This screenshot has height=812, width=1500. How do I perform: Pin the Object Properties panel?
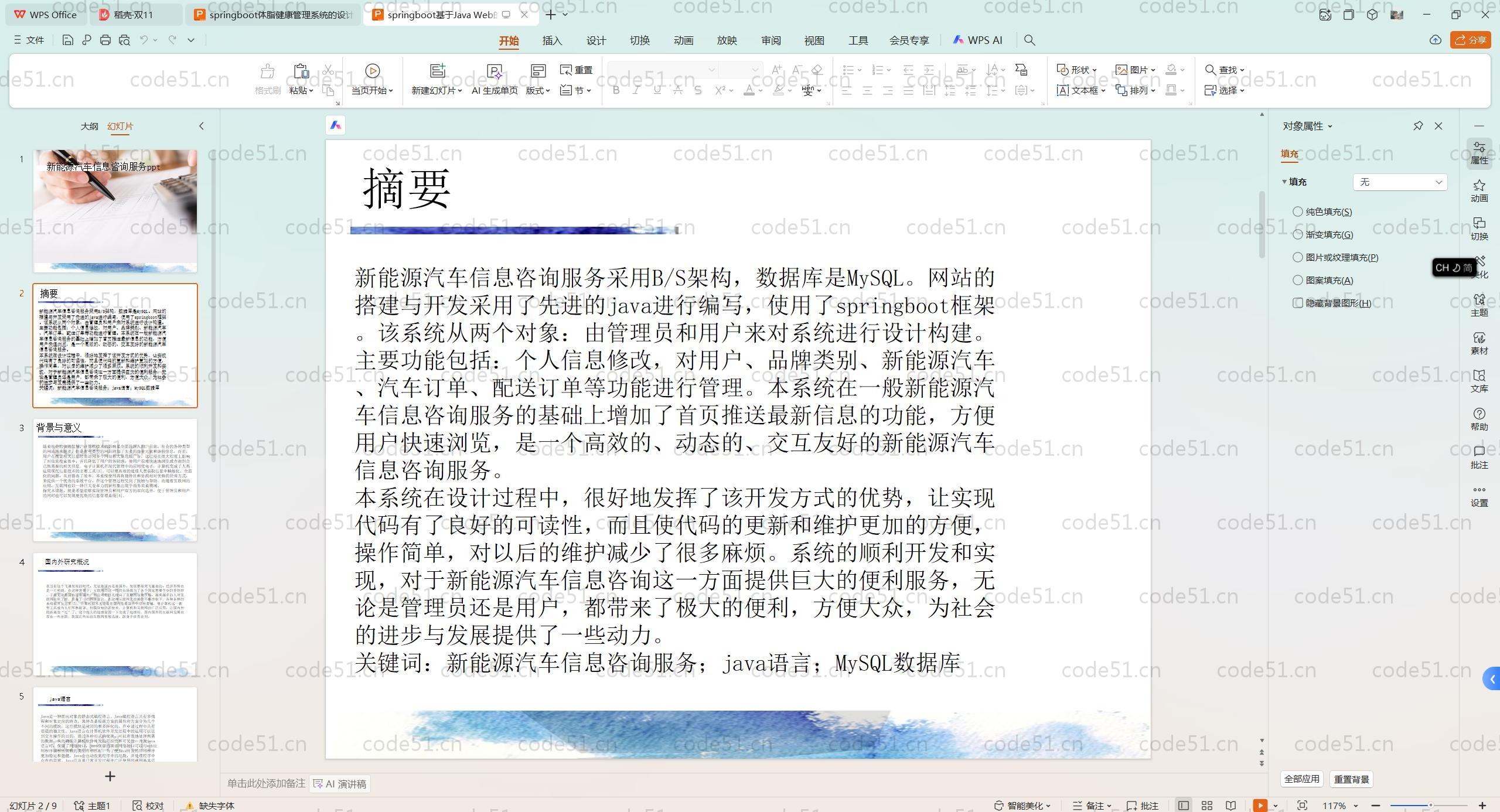1418,126
